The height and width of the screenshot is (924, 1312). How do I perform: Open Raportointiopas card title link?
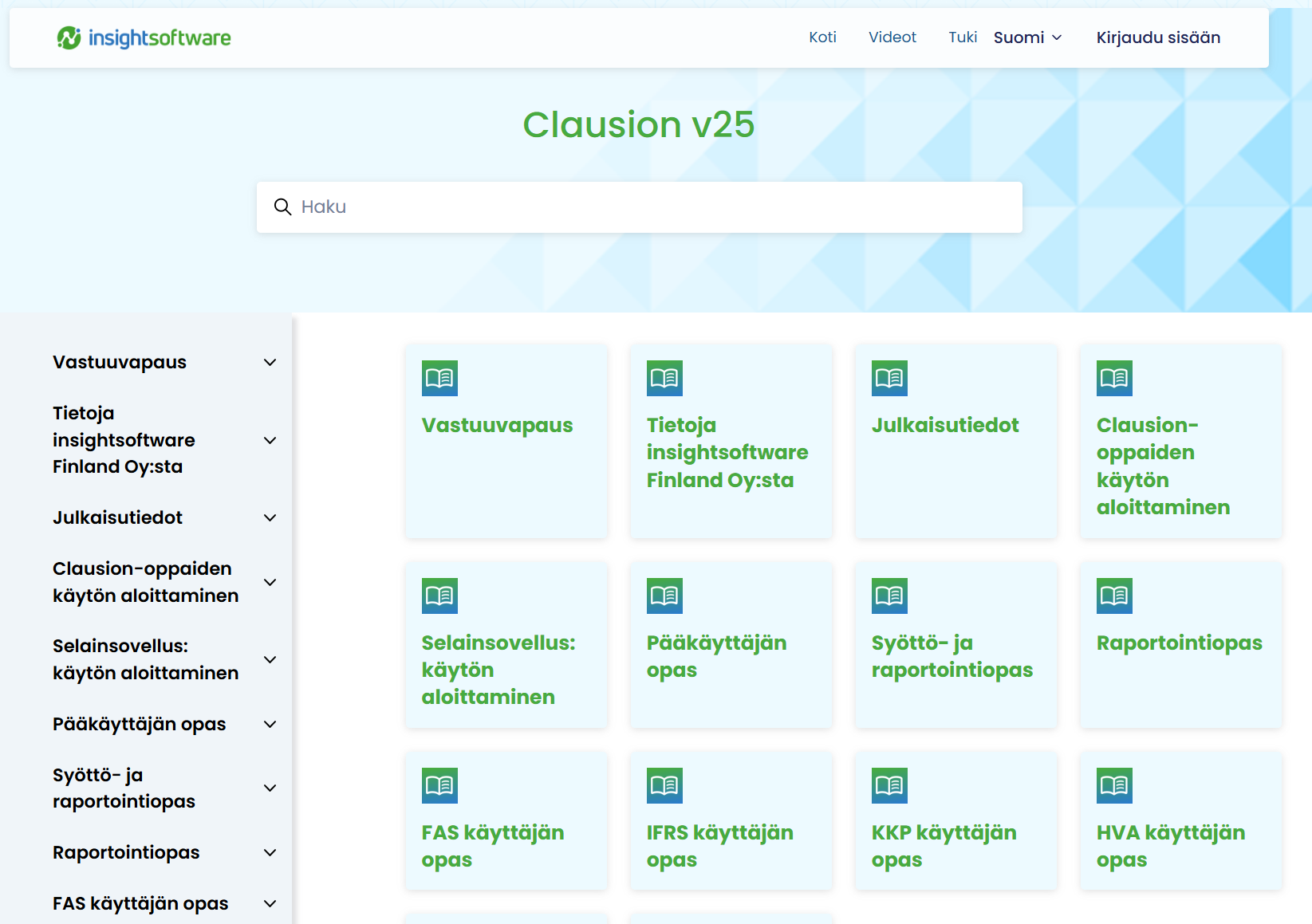click(x=1179, y=643)
